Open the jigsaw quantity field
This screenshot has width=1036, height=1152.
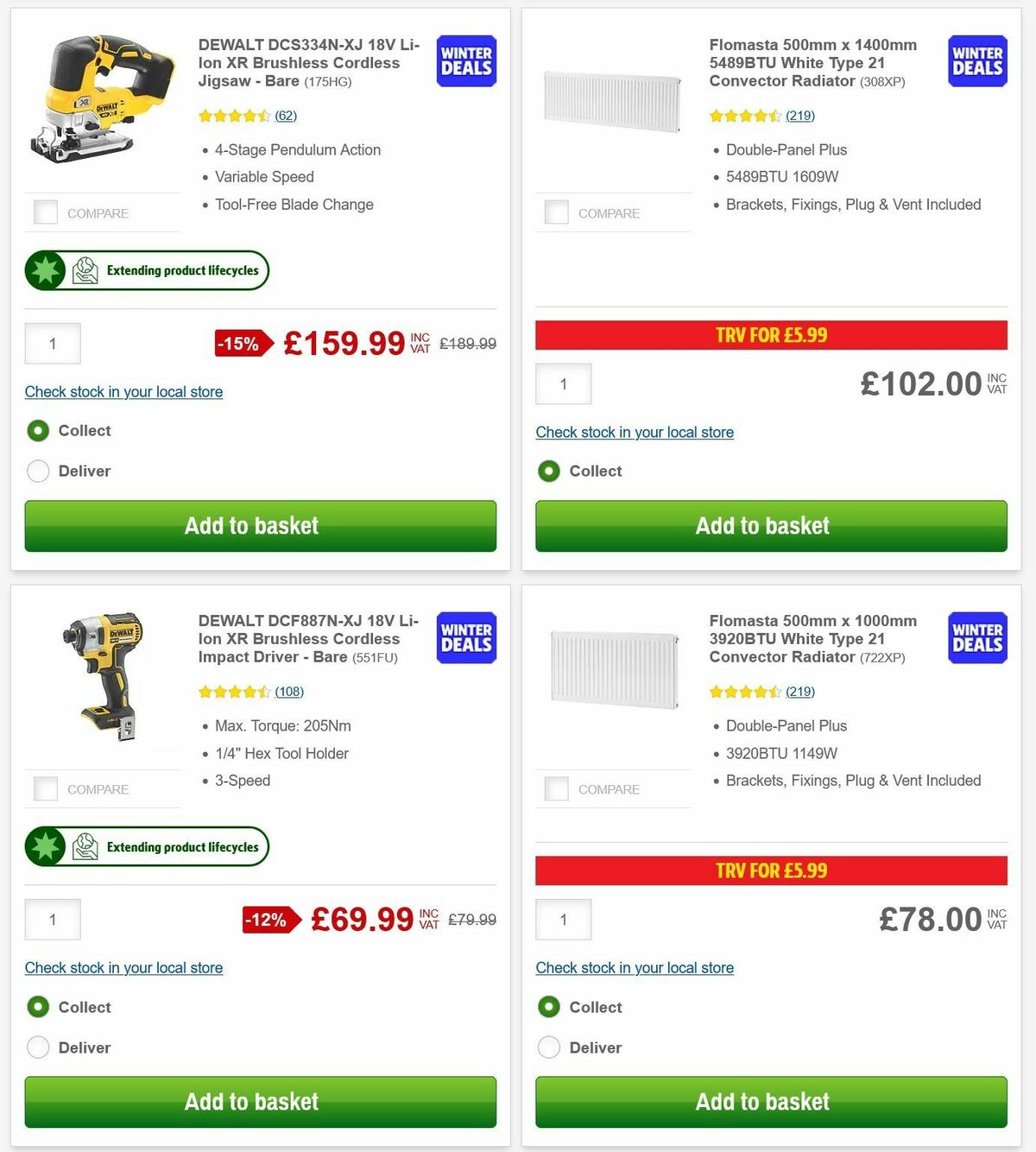pos(53,343)
